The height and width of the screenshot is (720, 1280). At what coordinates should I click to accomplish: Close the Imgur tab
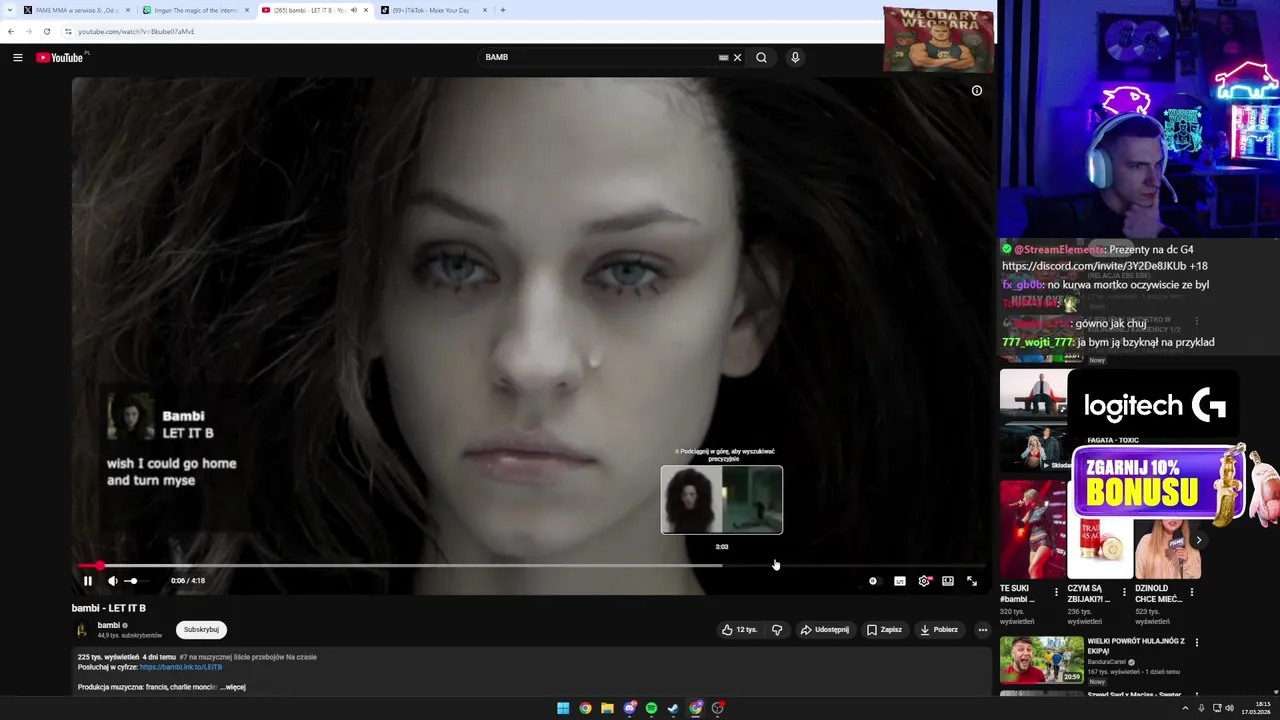[247, 10]
